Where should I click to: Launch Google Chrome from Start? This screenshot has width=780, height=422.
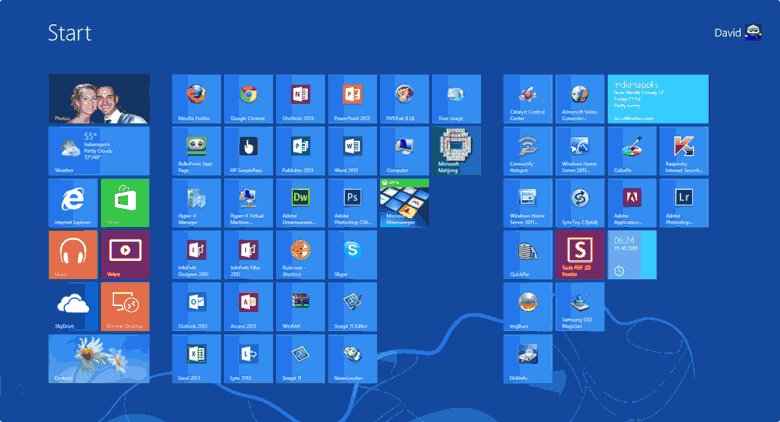[248, 99]
